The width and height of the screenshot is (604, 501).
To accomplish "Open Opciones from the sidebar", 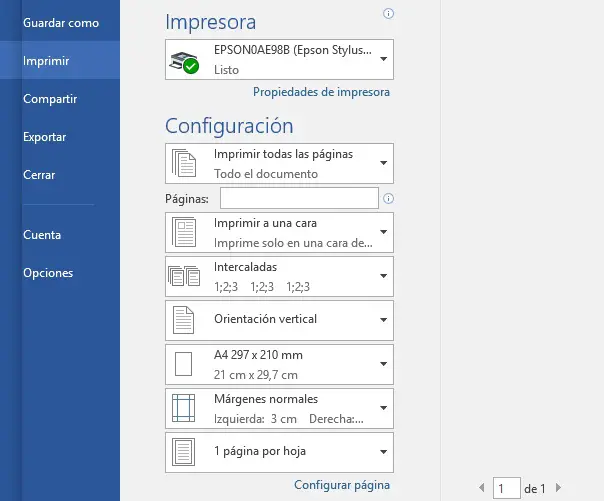I will click(x=48, y=273).
